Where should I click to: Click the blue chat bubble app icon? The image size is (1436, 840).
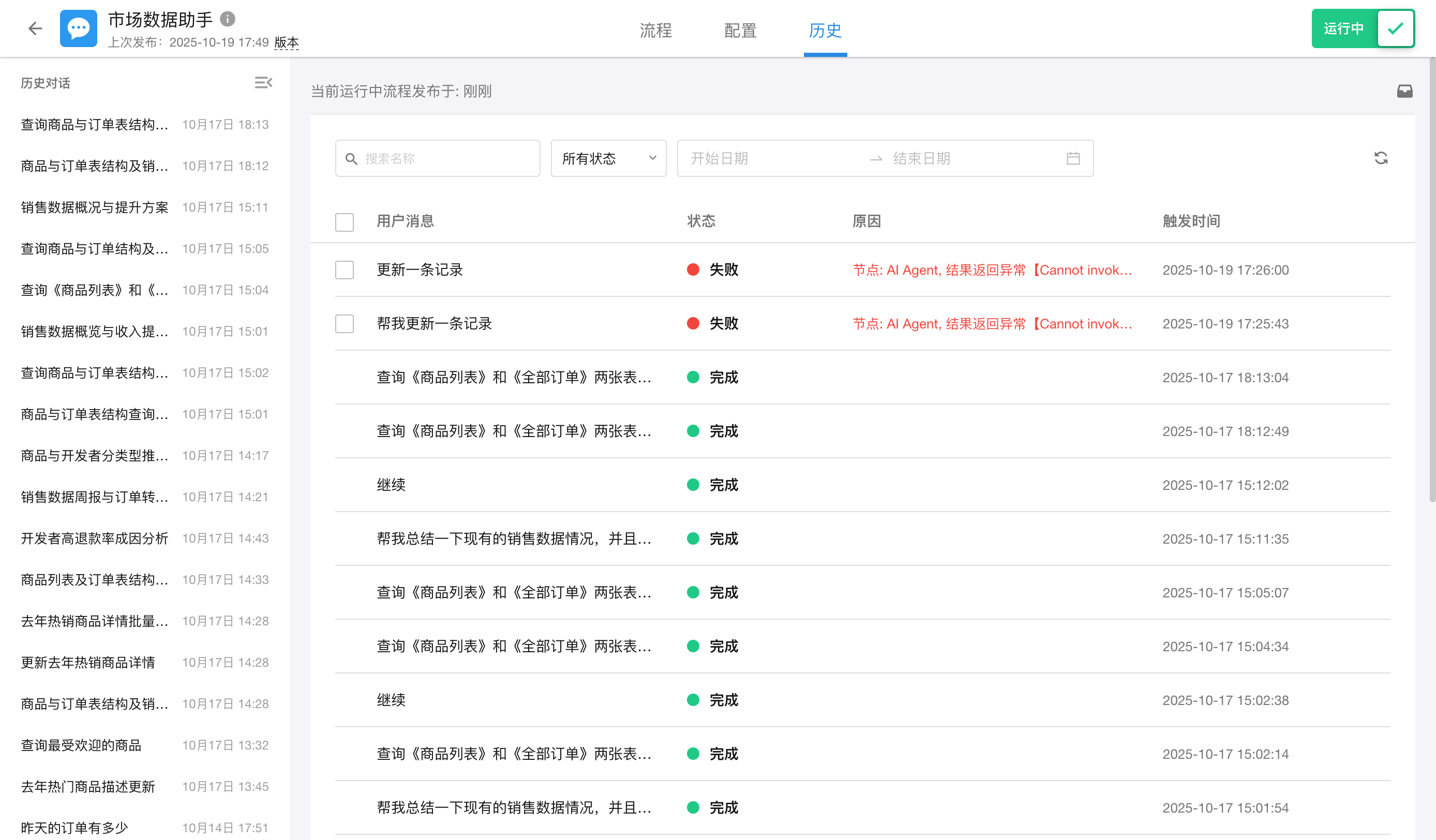[x=79, y=28]
